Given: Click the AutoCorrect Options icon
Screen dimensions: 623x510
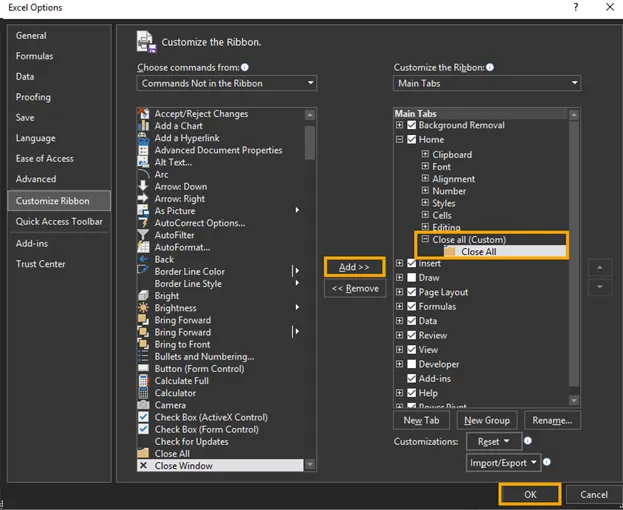Looking at the screenshot, I should point(143,223).
